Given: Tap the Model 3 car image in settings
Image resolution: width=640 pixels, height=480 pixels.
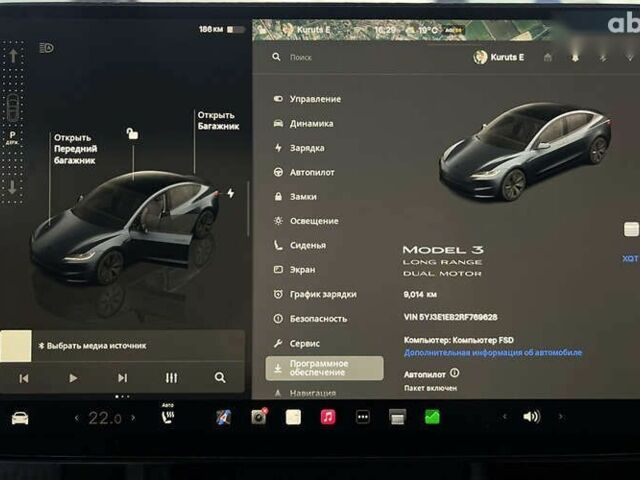Looking at the screenshot, I should (x=525, y=153).
